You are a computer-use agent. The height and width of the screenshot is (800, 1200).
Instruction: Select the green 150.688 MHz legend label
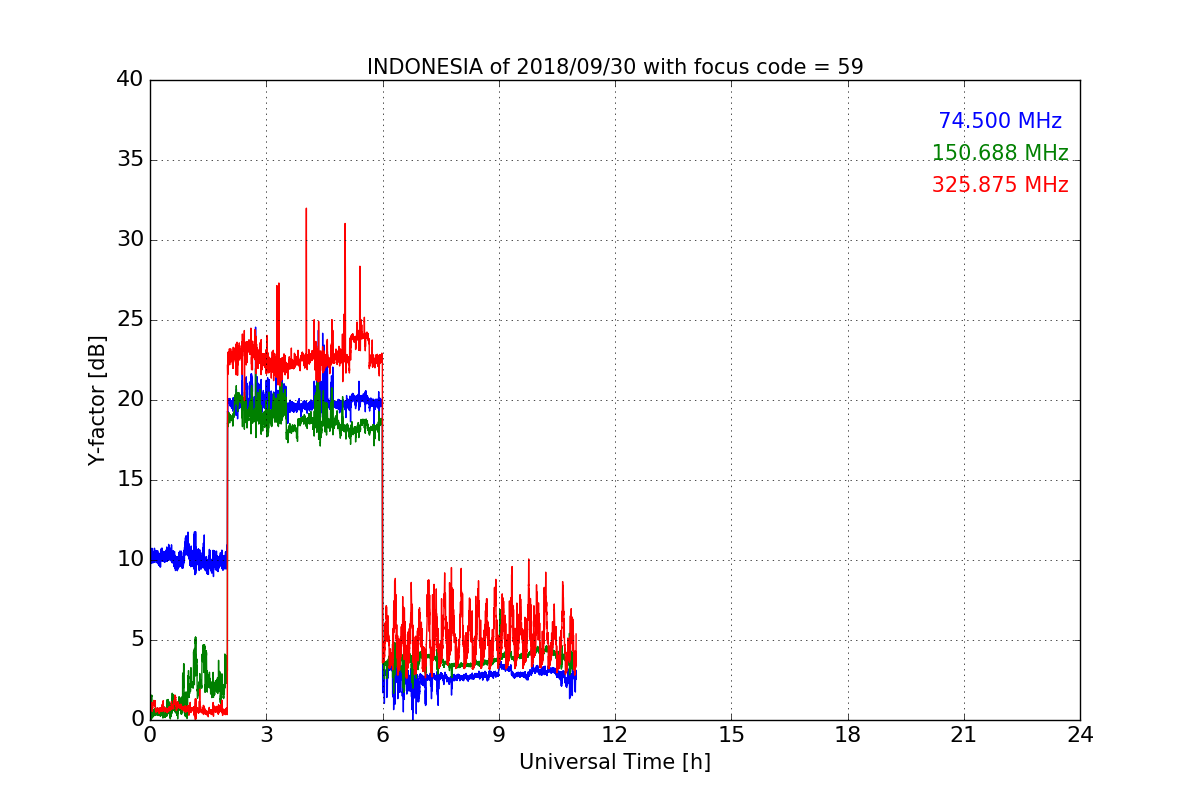click(x=1000, y=153)
